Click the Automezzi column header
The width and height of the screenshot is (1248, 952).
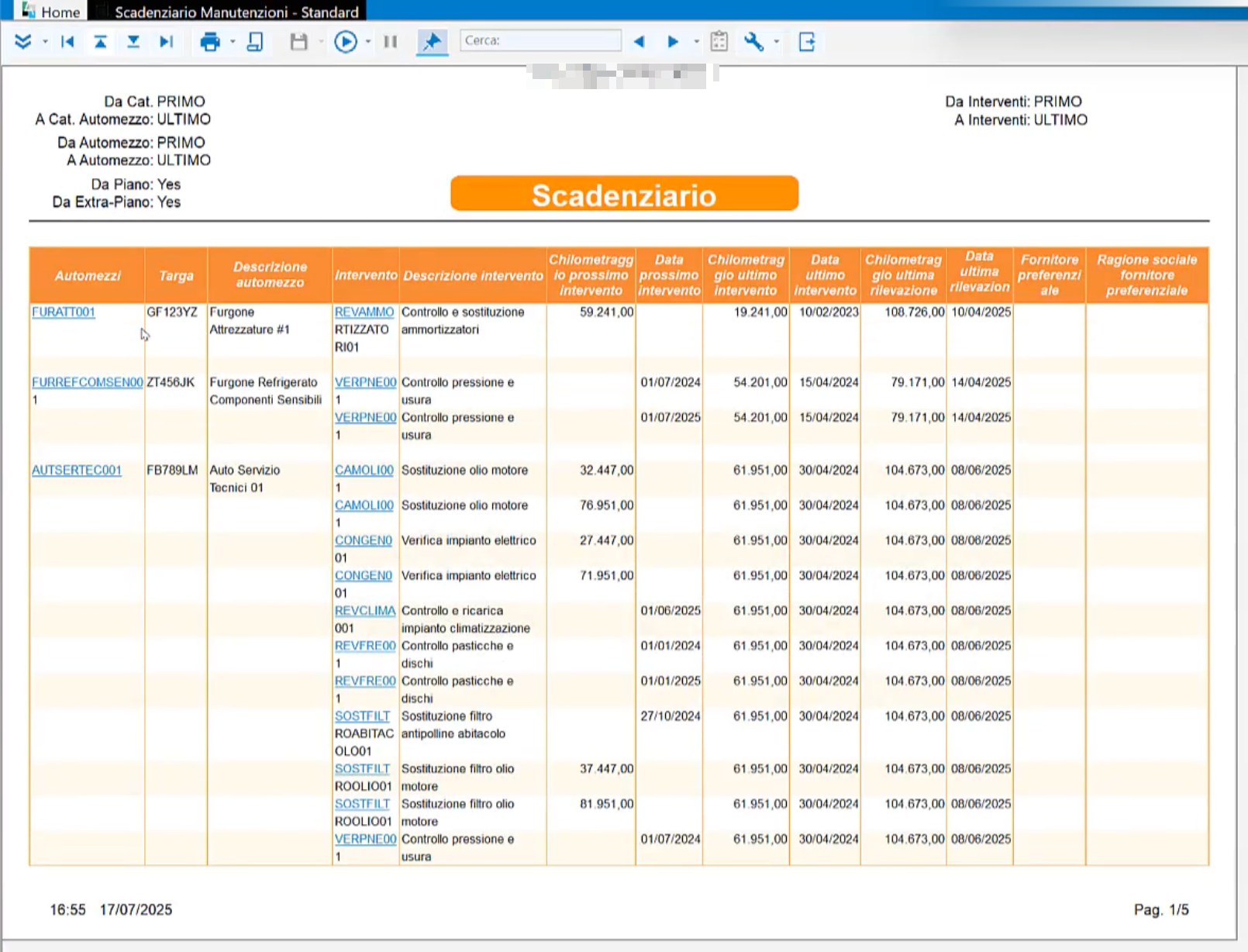coord(87,275)
